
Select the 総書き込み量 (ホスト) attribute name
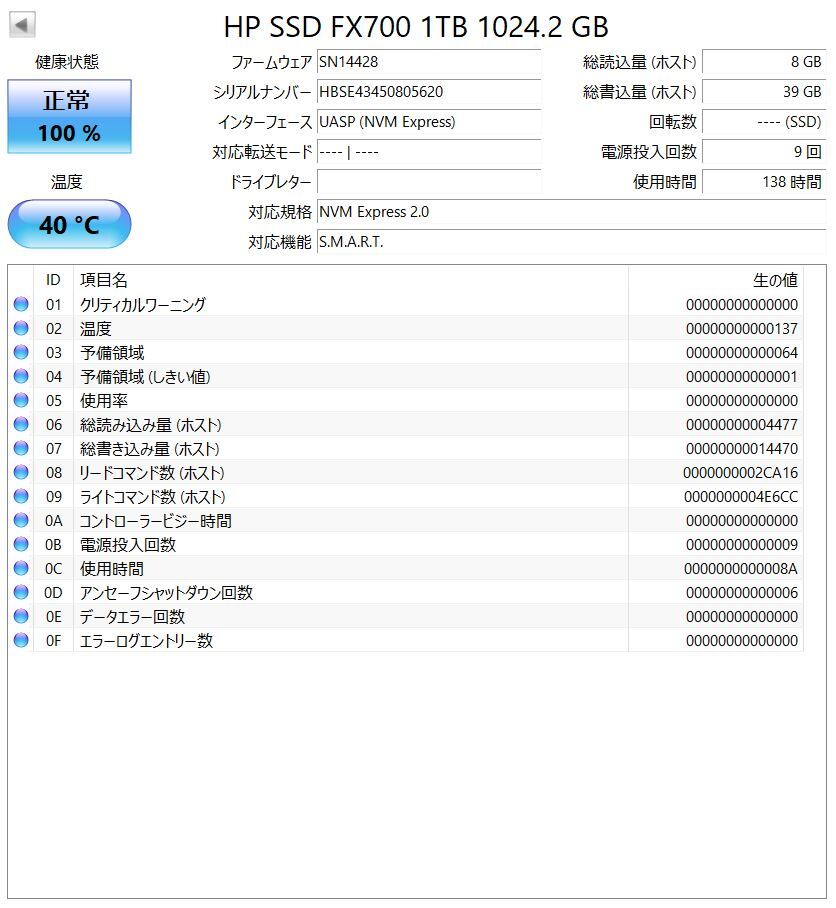tap(150, 449)
